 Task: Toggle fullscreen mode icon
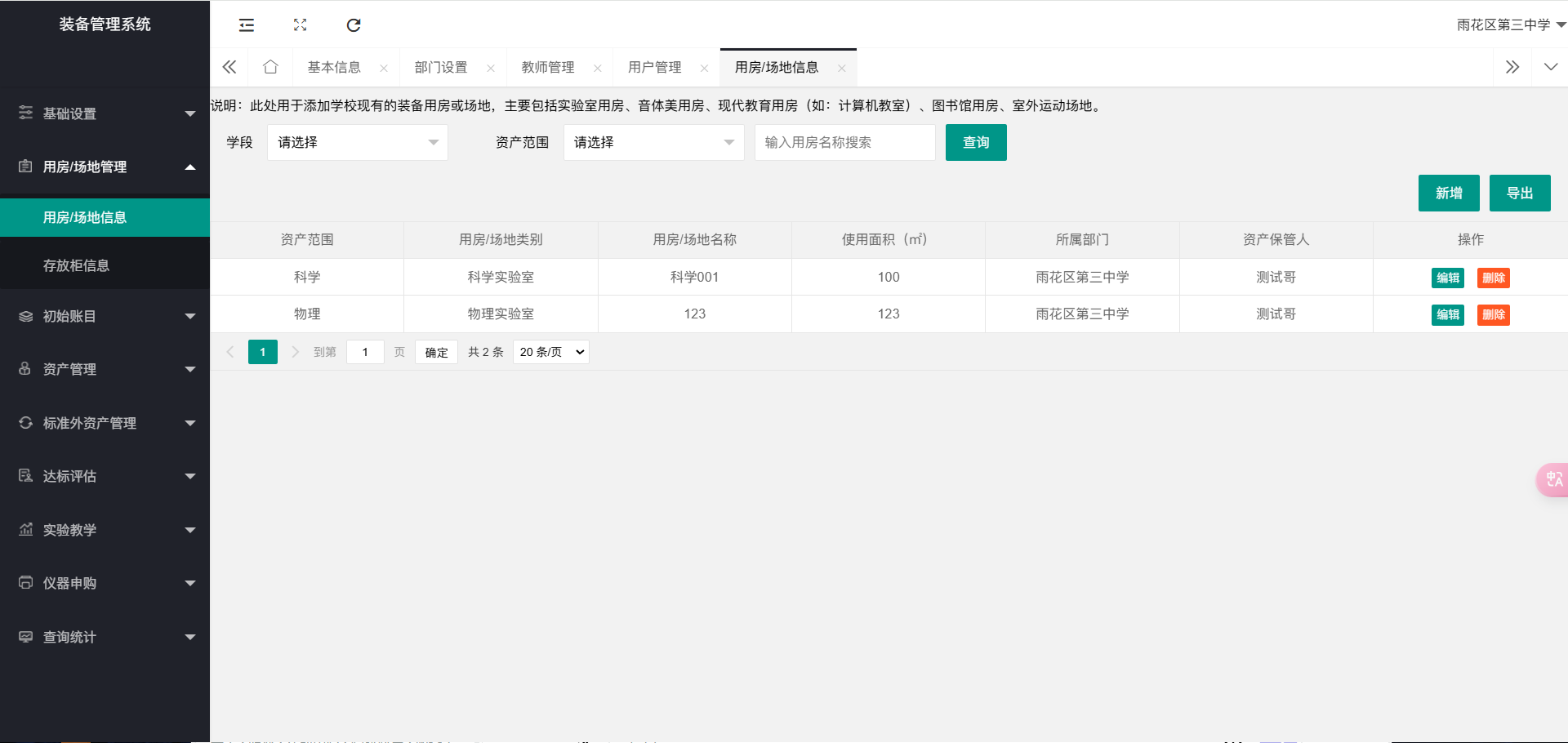click(x=300, y=25)
